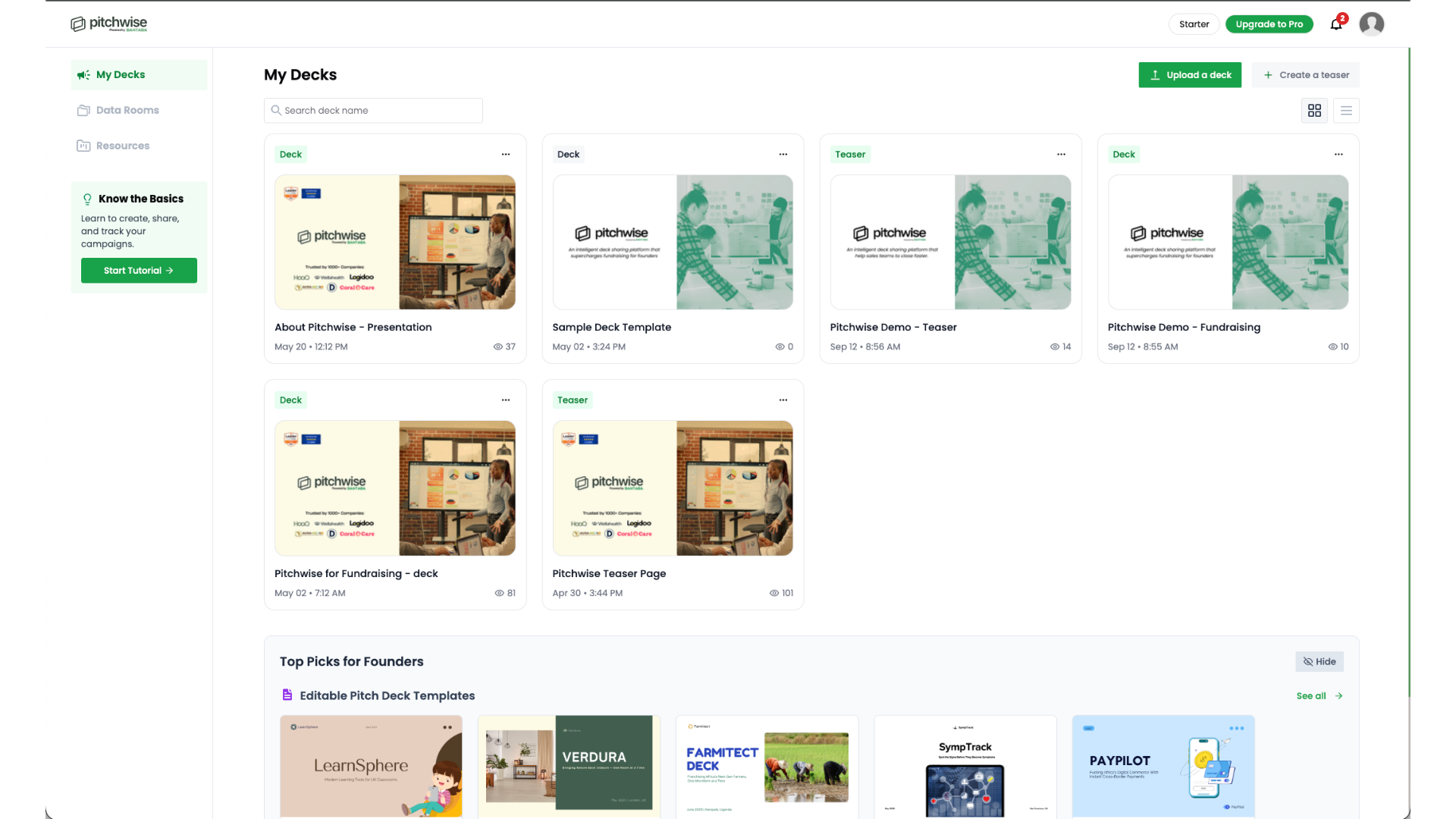Open Data Rooms in sidebar
Image resolution: width=1456 pixels, height=819 pixels.
tap(127, 111)
